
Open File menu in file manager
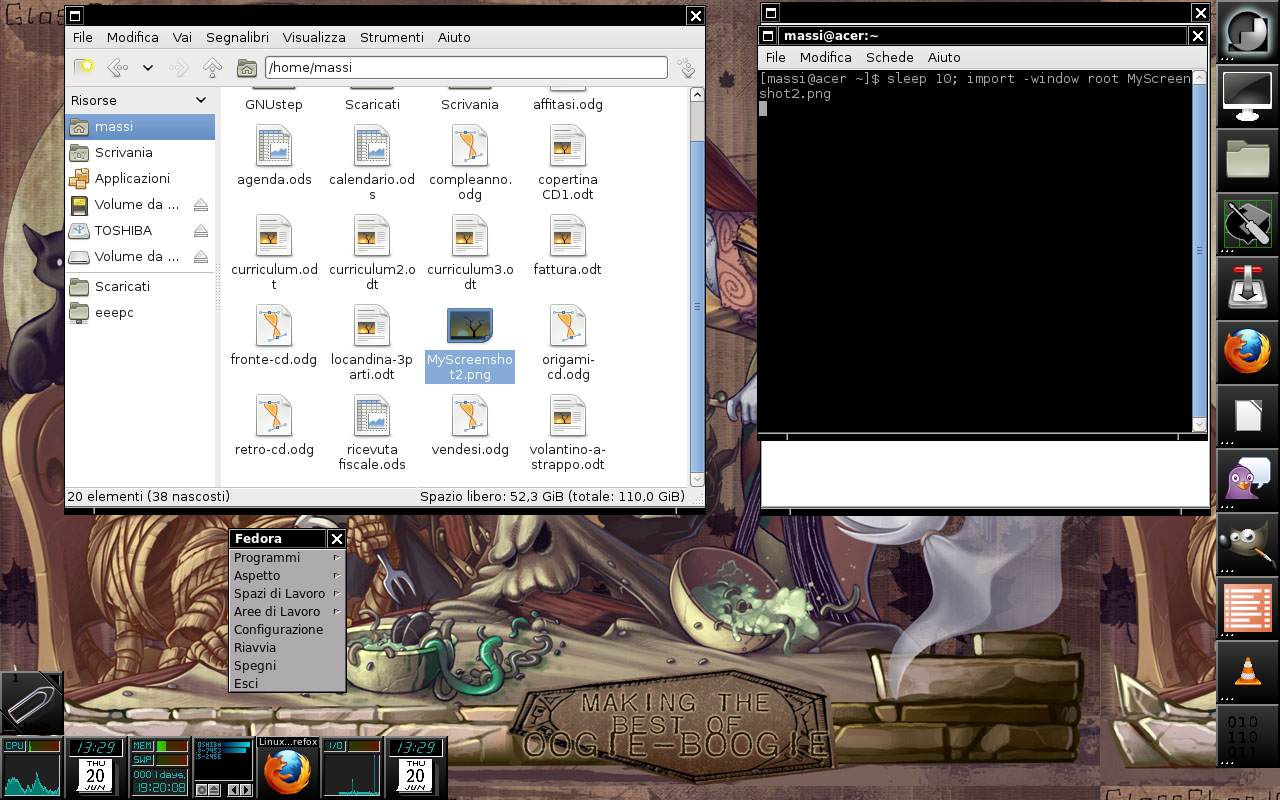[x=82, y=37]
